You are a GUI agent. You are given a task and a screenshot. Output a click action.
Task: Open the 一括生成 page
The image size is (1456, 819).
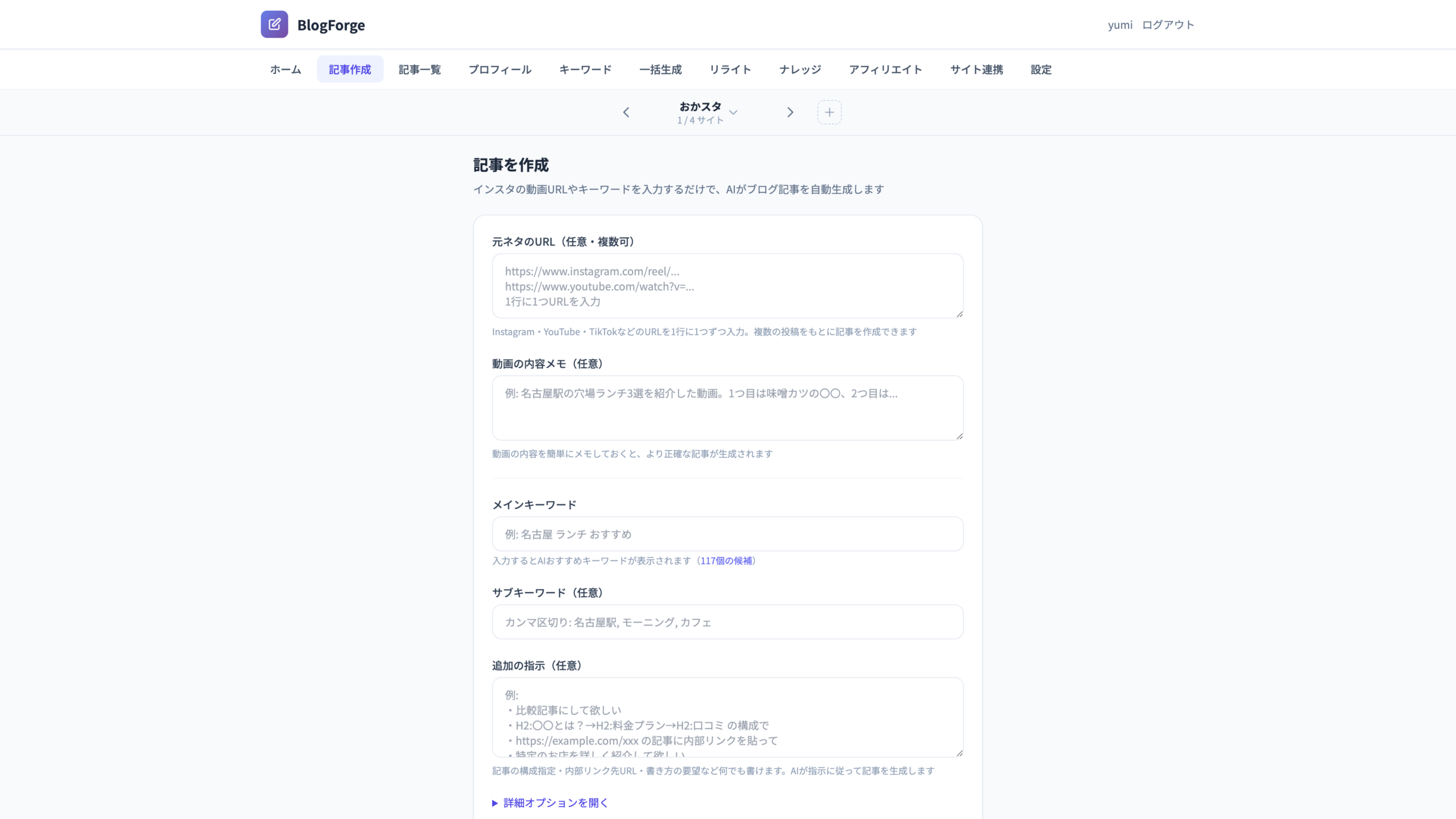660,69
